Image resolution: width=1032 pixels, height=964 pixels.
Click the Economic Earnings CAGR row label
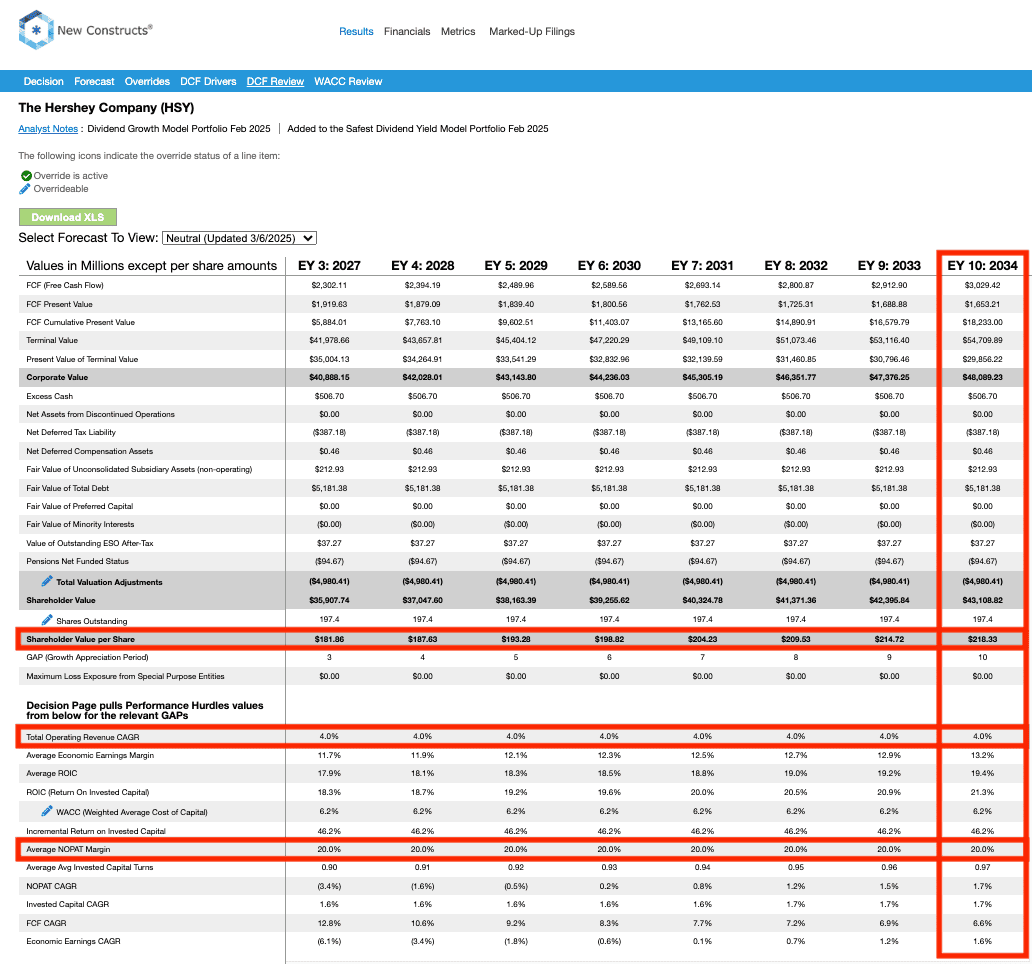(74, 942)
